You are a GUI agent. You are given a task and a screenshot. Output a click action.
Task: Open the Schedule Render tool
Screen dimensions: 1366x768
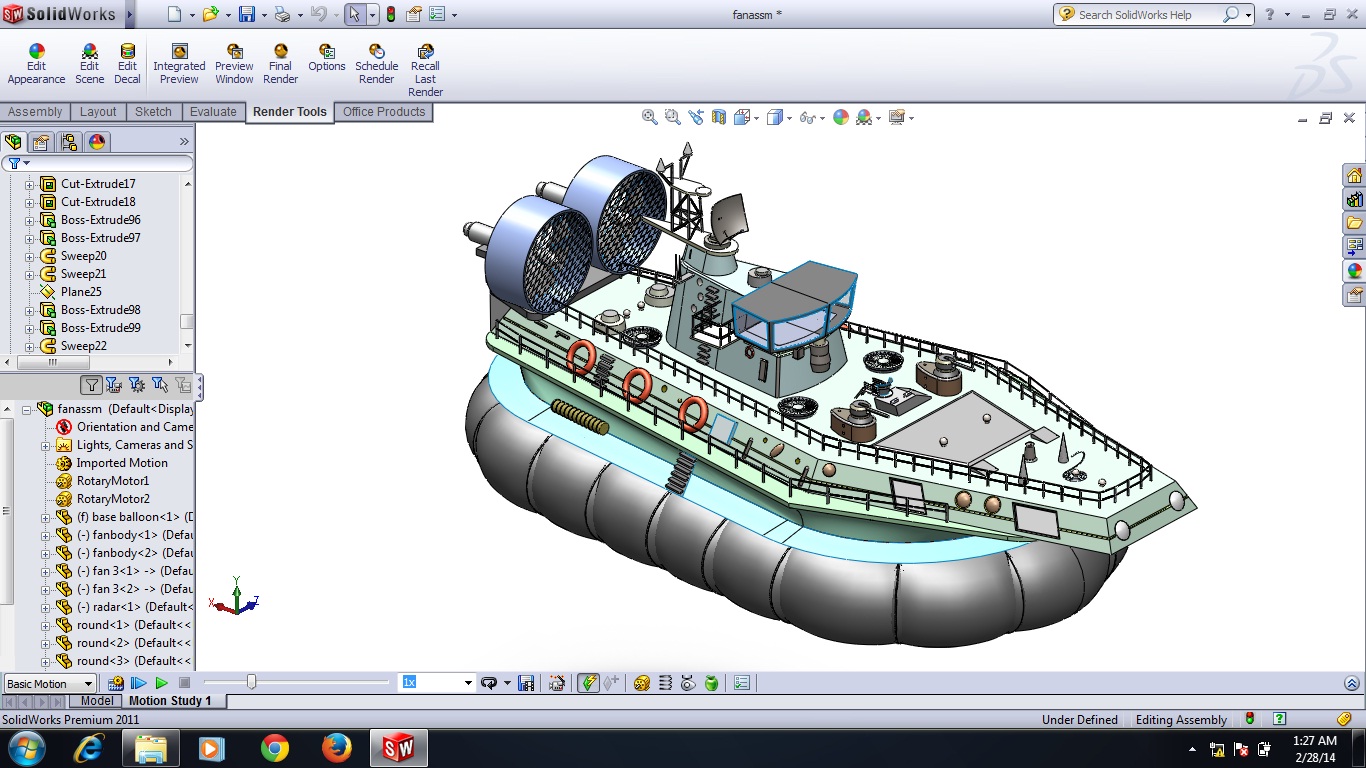click(376, 52)
